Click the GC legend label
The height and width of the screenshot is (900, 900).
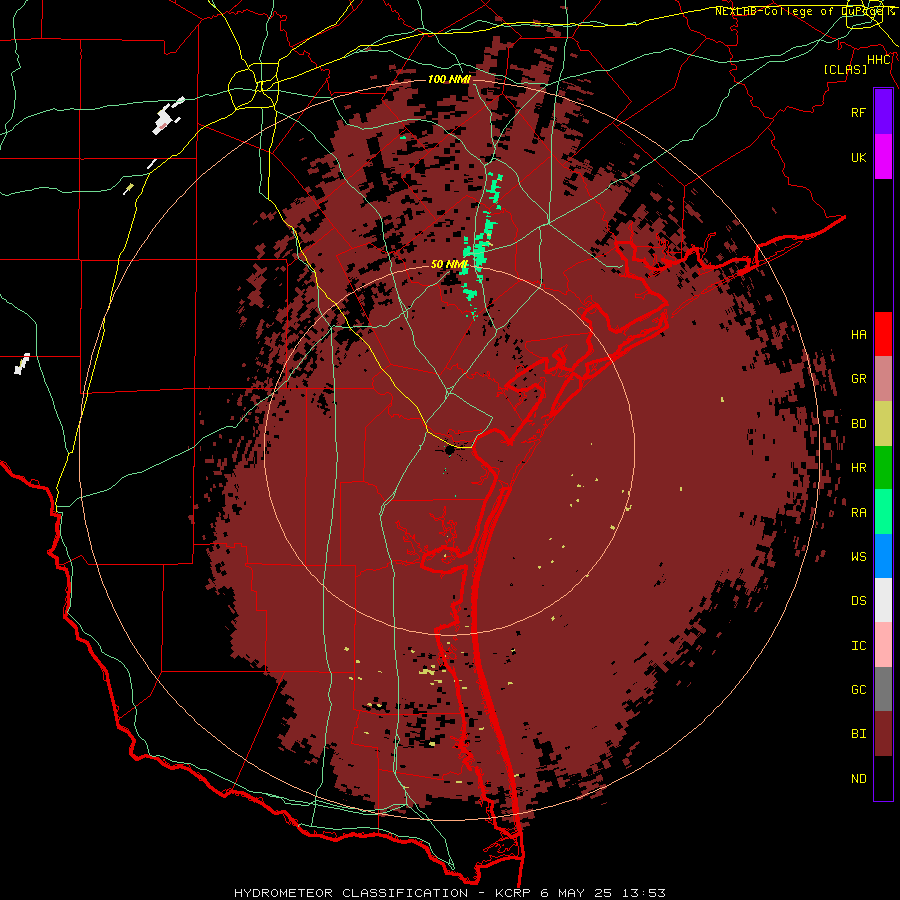click(x=859, y=690)
